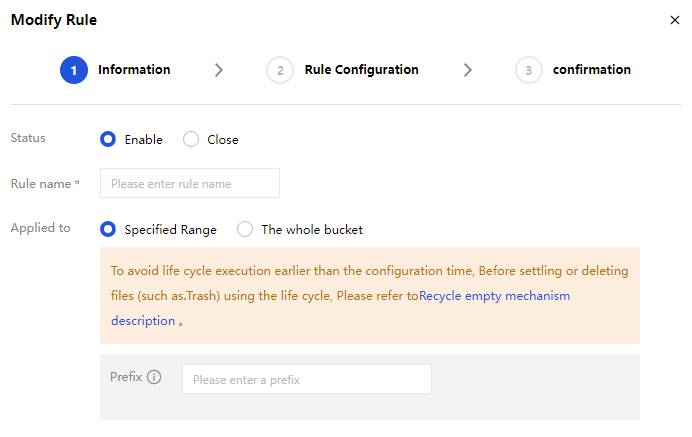Image resolution: width=692 pixels, height=437 pixels.
Task: Apply the rule to the whole bucket
Action: [245, 230]
